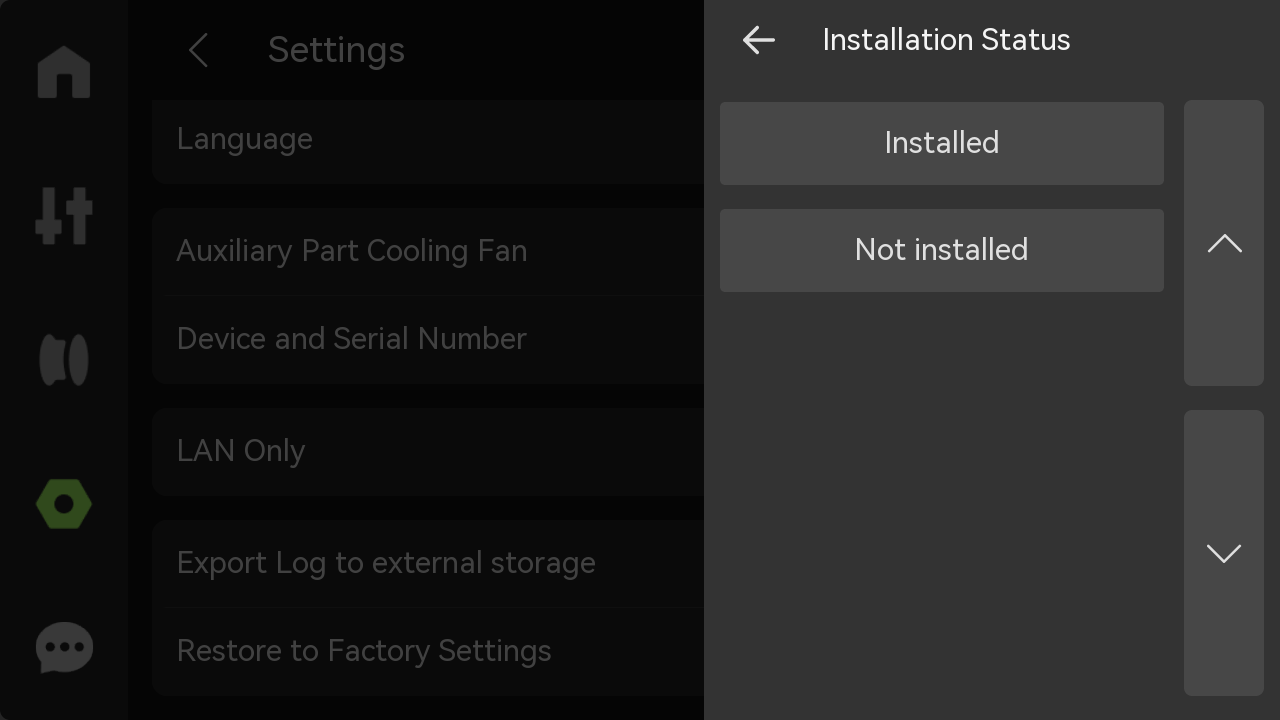
Task: Select the green hexagon settings icon
Action: coord(64,504)
